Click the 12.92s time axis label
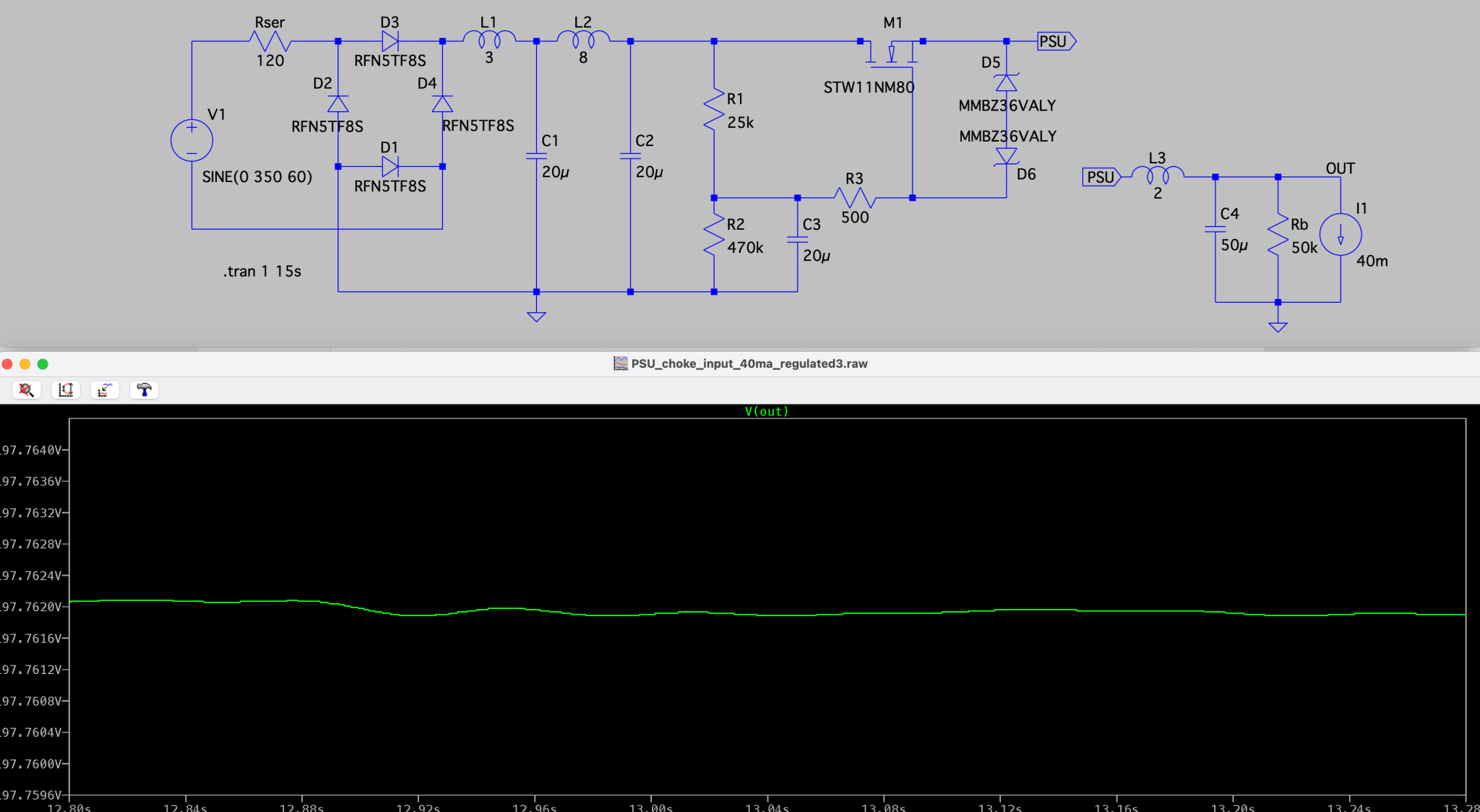 pyautogui.click(x=418, y=807)
